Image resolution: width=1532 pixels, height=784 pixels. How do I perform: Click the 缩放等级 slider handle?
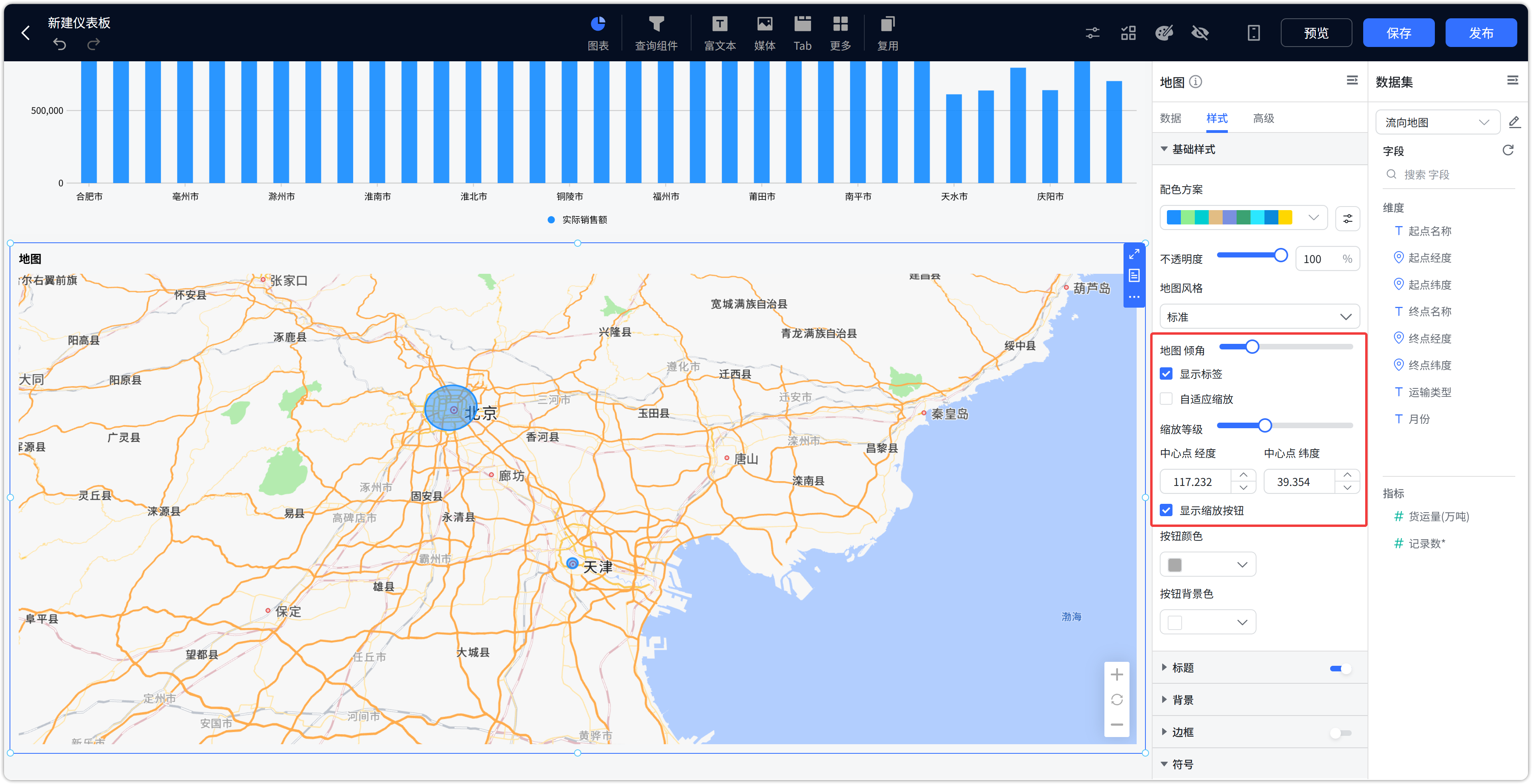point(1264,425)
